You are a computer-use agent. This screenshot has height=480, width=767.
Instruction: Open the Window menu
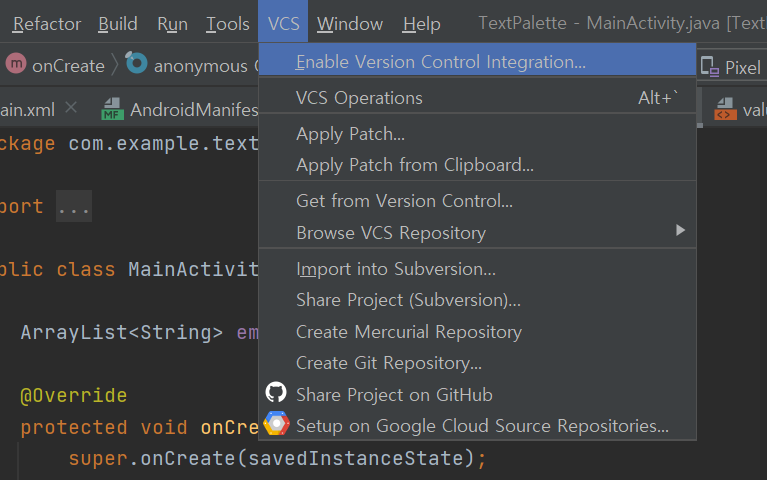(350, 23)
